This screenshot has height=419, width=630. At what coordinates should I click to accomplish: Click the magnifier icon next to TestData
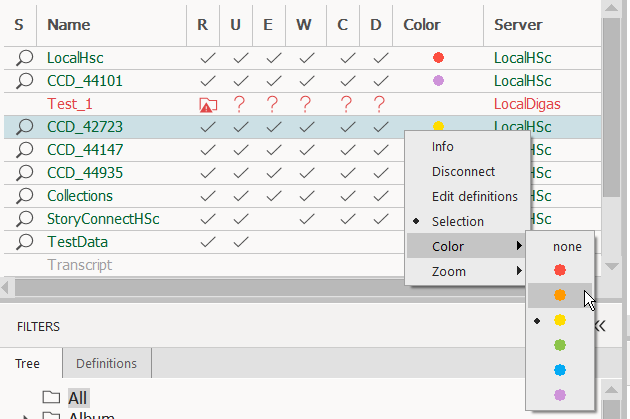pyautogui.click(x=25, y=242)
